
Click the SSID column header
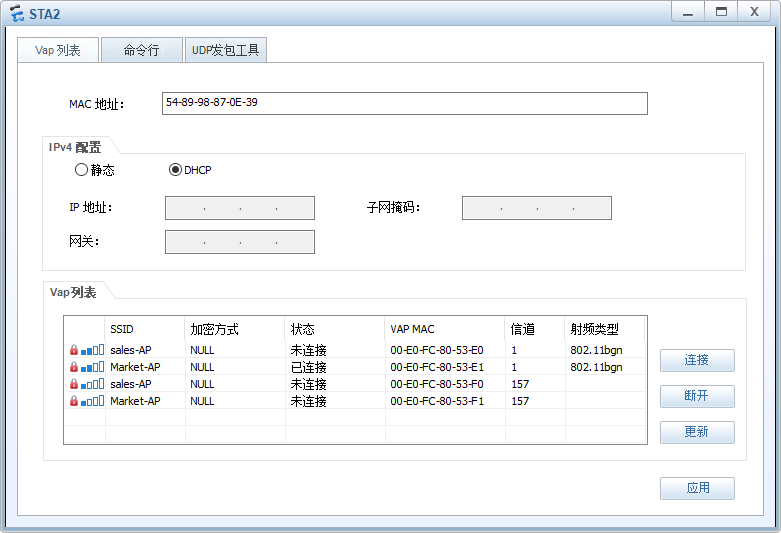pyautogui.click(x=144, y=329)
